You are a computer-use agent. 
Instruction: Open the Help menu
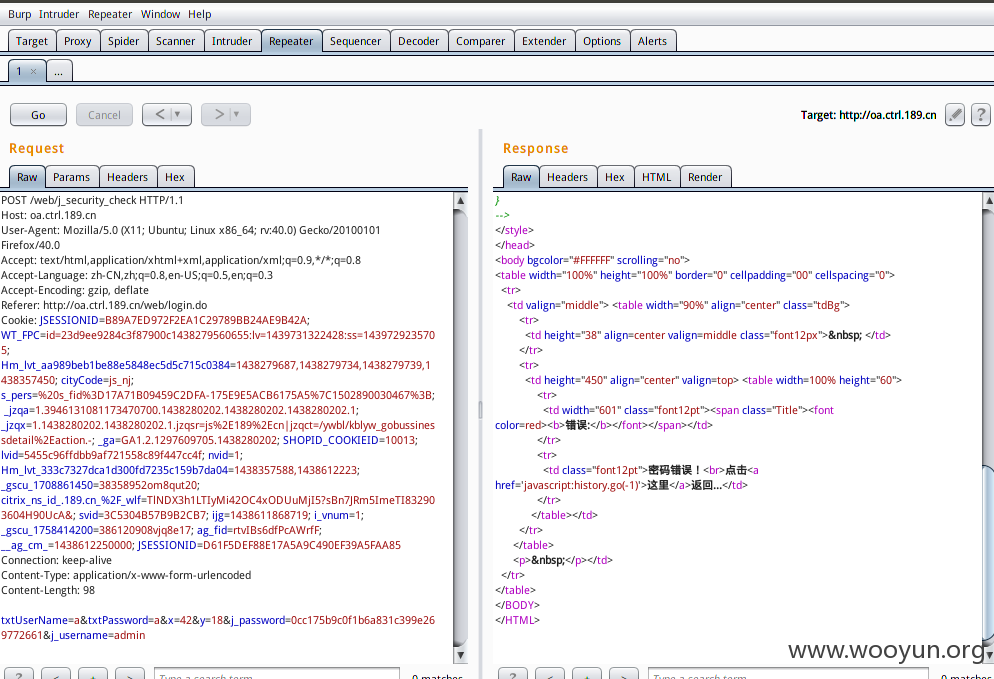pos(200,14)
